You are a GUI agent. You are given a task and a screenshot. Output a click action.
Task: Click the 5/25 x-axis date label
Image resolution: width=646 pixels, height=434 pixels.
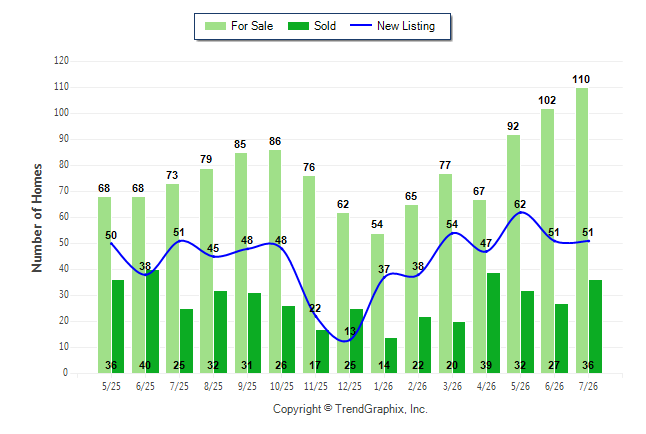pos(111,386)
